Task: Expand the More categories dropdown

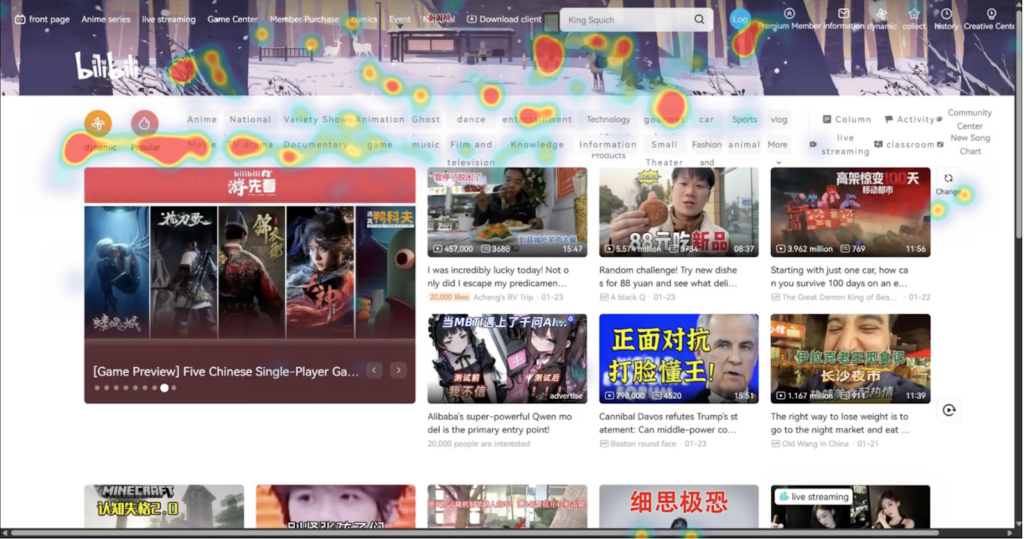Action: (777, 145)
